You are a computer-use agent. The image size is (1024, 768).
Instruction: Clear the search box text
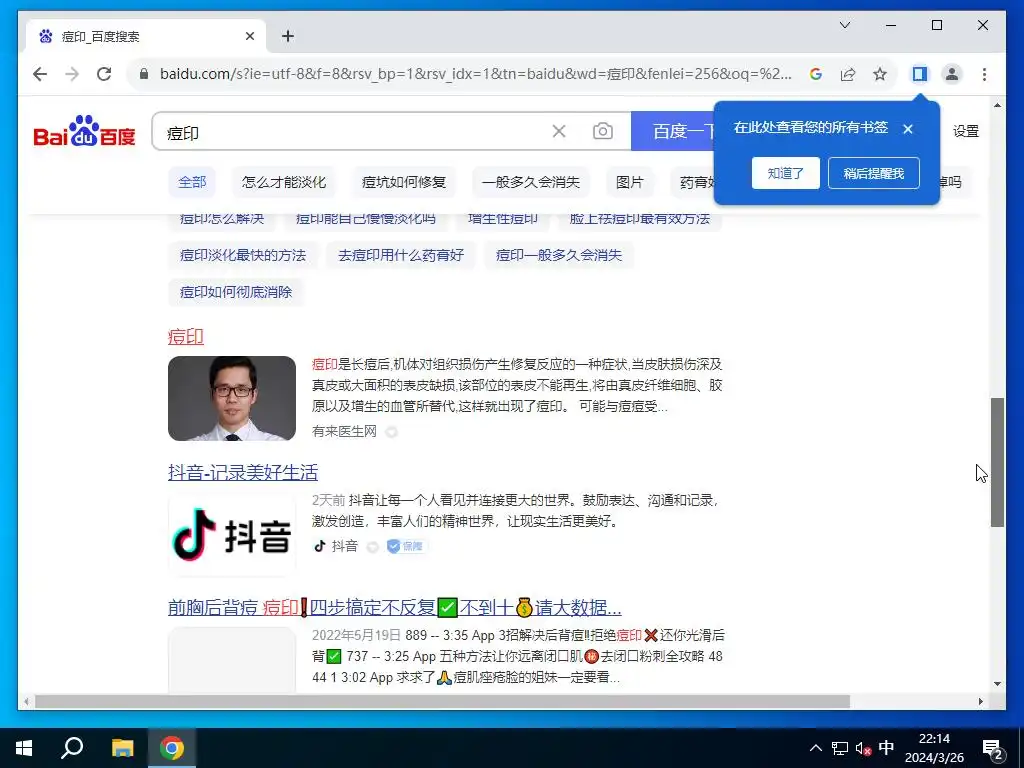click(559, 131)
